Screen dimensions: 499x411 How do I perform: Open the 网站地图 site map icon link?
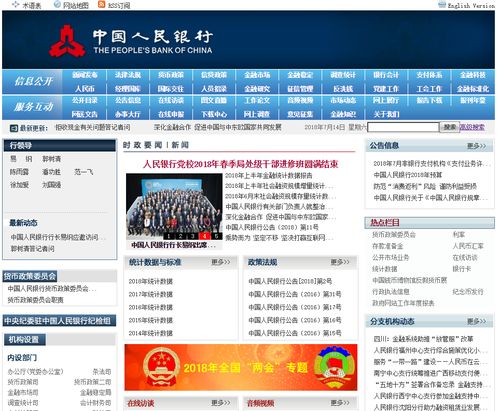tap(57, 4)
